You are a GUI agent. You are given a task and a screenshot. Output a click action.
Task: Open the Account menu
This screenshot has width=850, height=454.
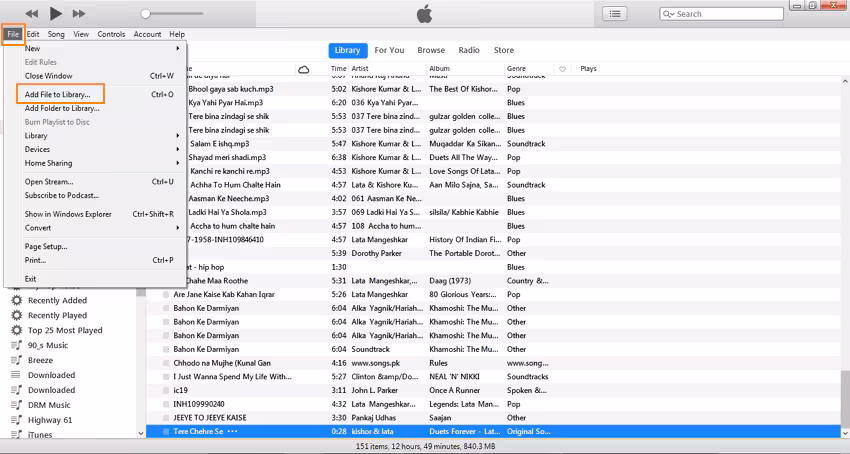(x=147, y=34)
